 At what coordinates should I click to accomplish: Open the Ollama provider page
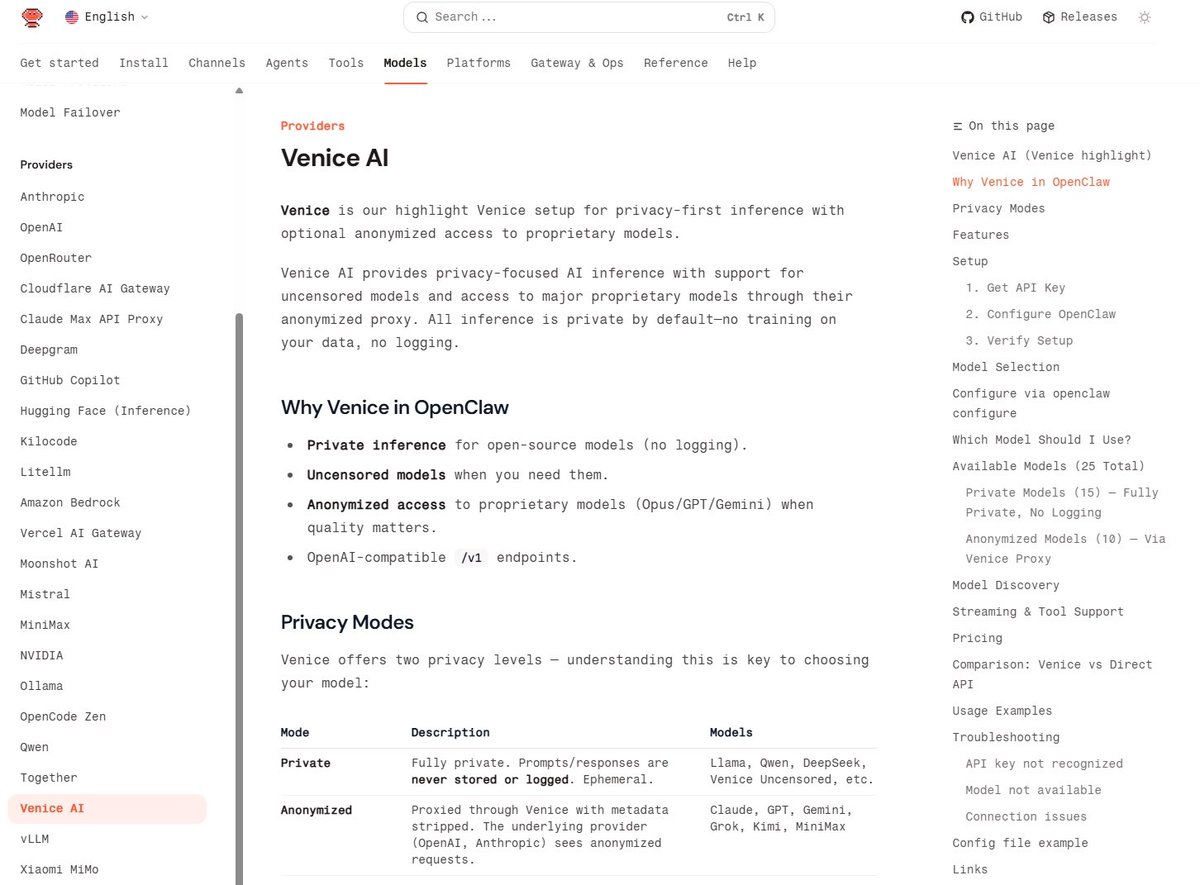point(41,686)
